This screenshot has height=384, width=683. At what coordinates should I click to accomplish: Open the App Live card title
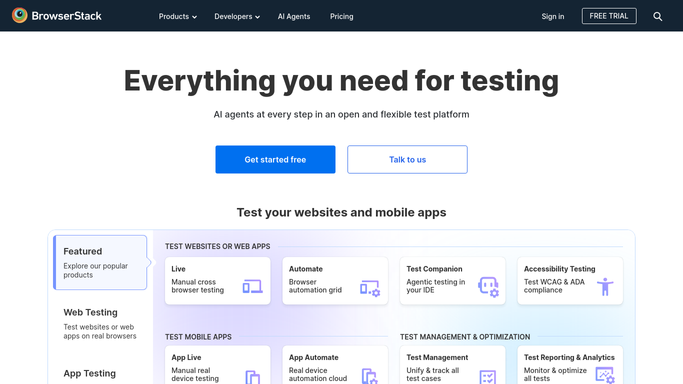pyautogui.click(x=186, y=357)
